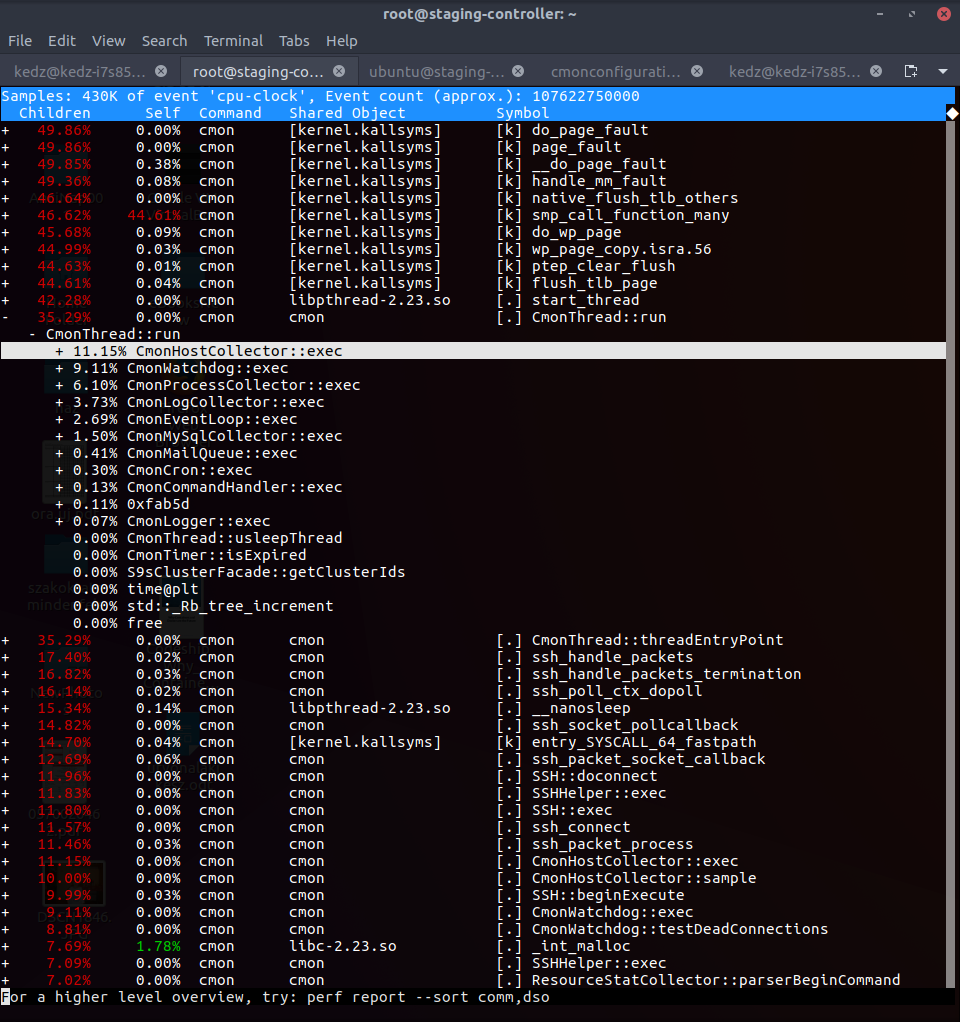Viewport: 960px width, 1022px height.
Task: Click the Shared Object column header
Action: click(347, 113)
